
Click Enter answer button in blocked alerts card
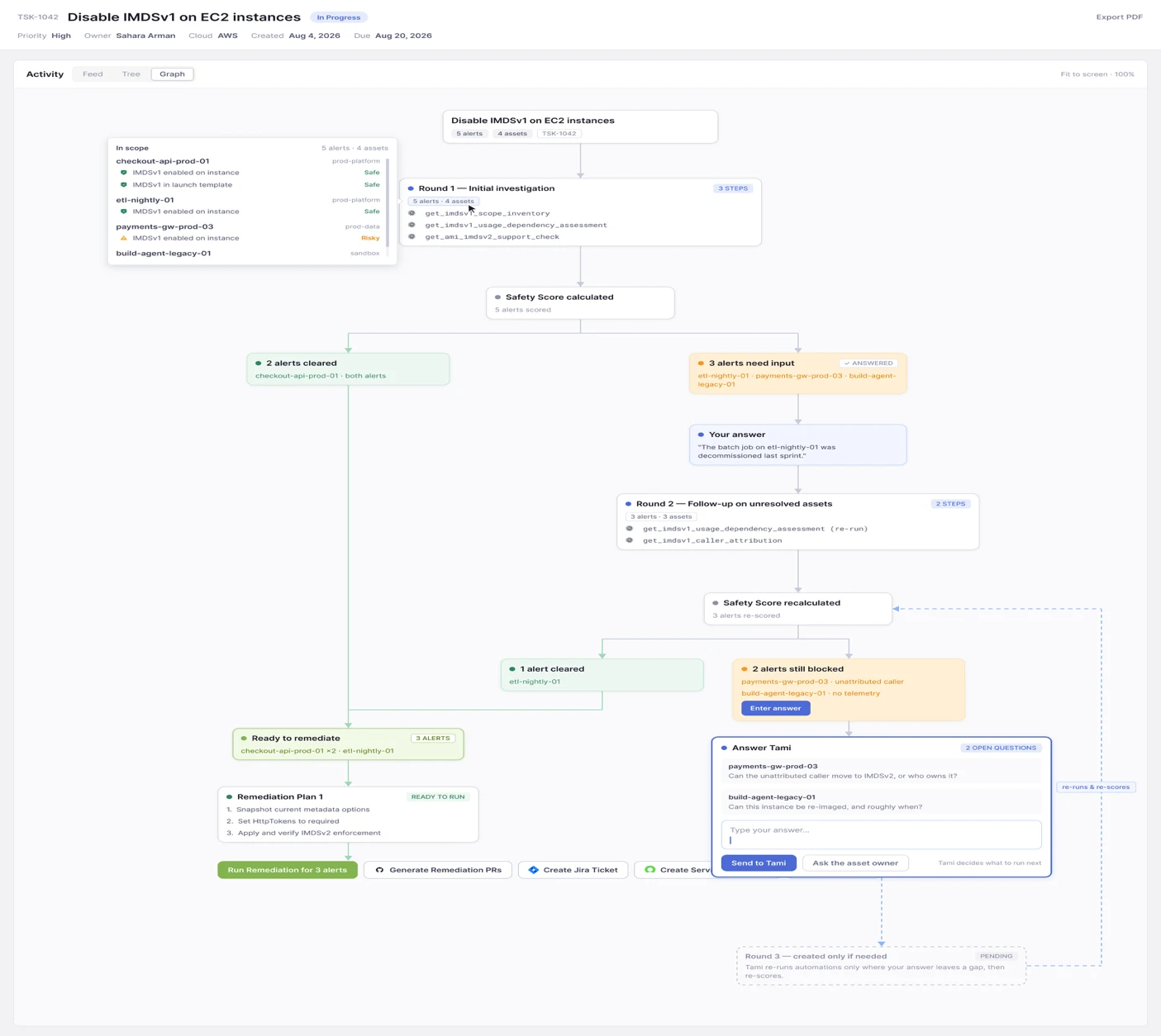(775, 708)
